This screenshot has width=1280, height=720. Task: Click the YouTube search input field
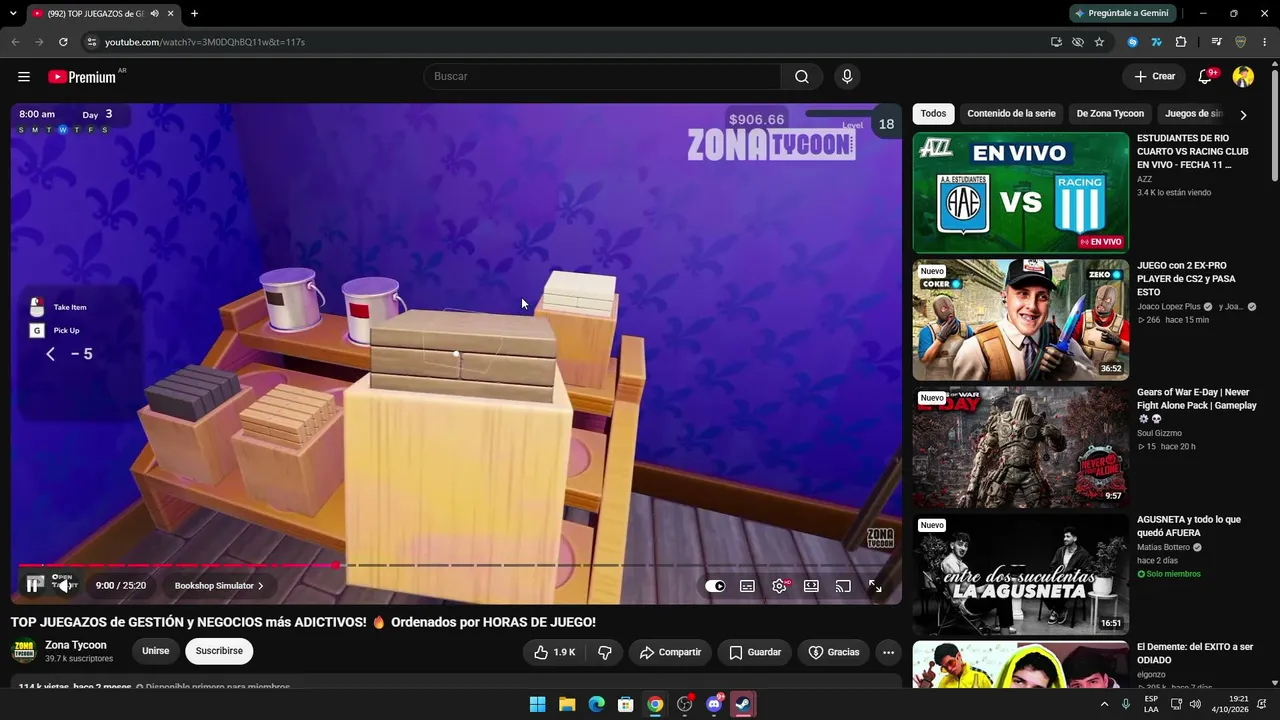(x=602, y=77)
